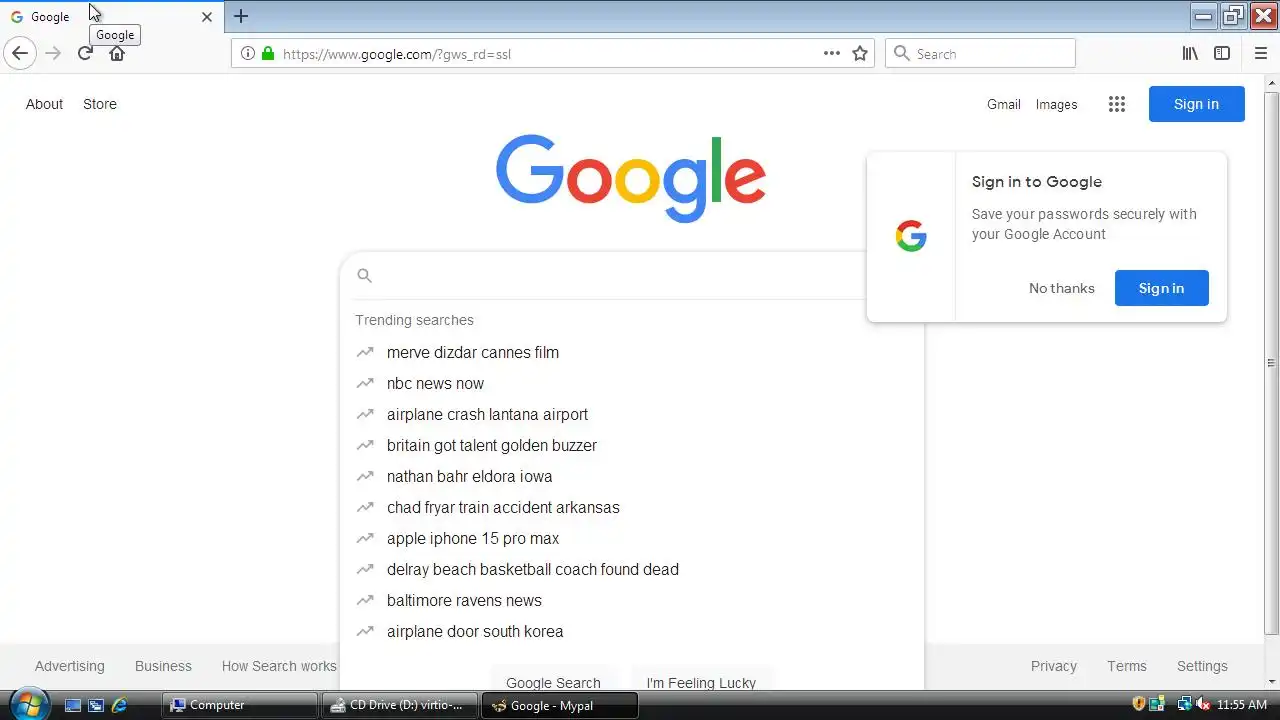The width and height of the screenshot is (1280, 720).
Task: Click the browser Search box
Action: 980,54
